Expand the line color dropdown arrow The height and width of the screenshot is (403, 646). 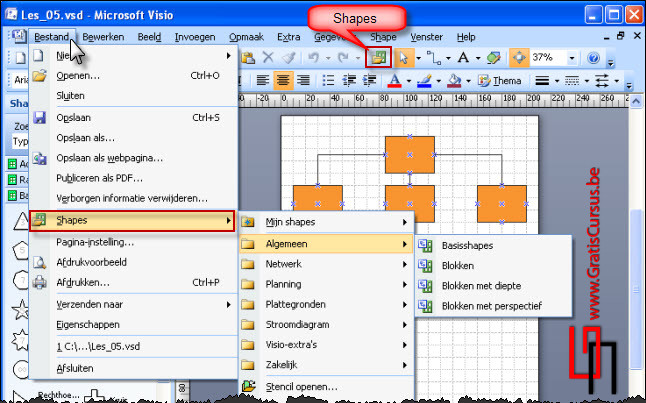click(438, 81)
